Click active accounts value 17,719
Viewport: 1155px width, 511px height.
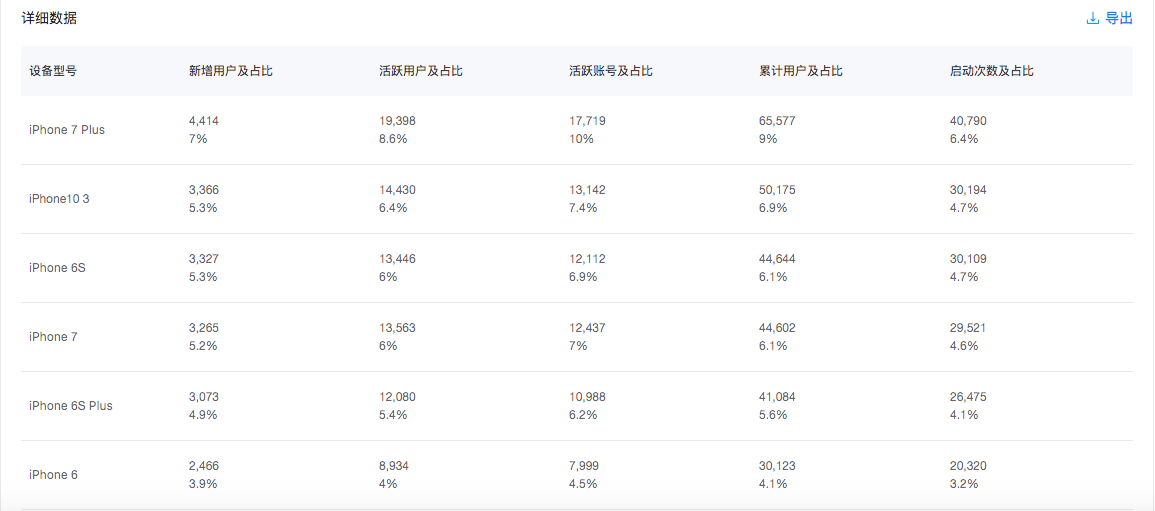[x=587, y=121]
